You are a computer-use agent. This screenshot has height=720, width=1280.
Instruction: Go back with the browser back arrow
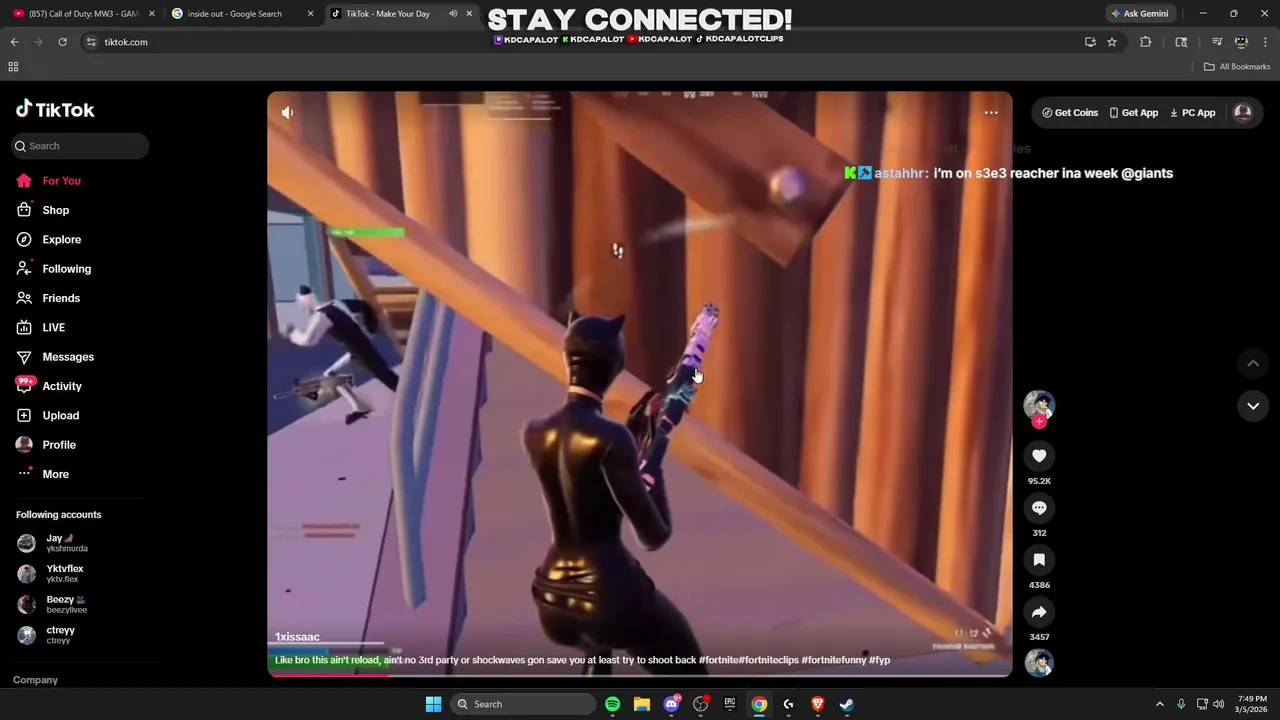[14, 42]
